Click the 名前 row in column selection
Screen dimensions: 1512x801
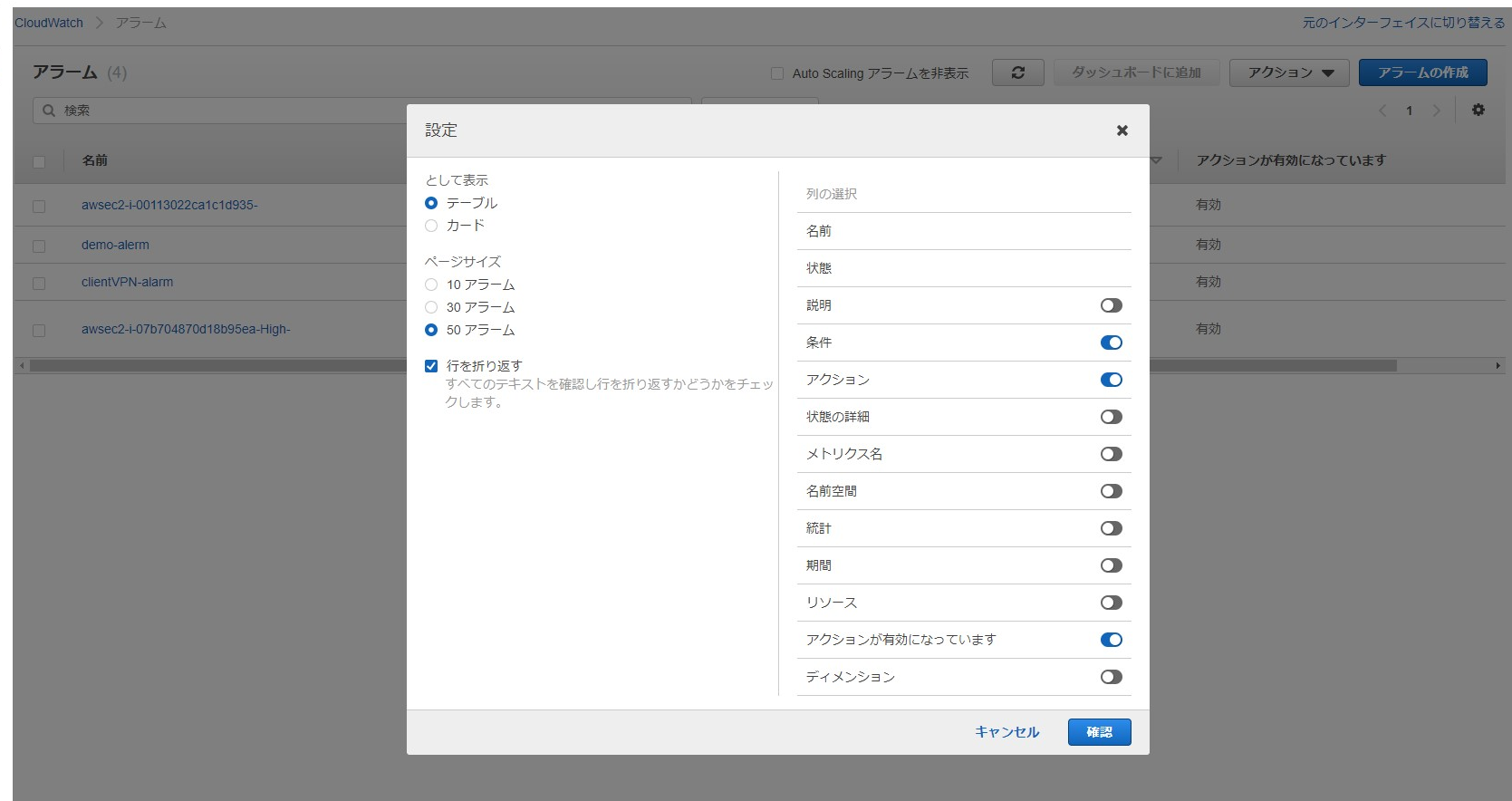[964, 231]
